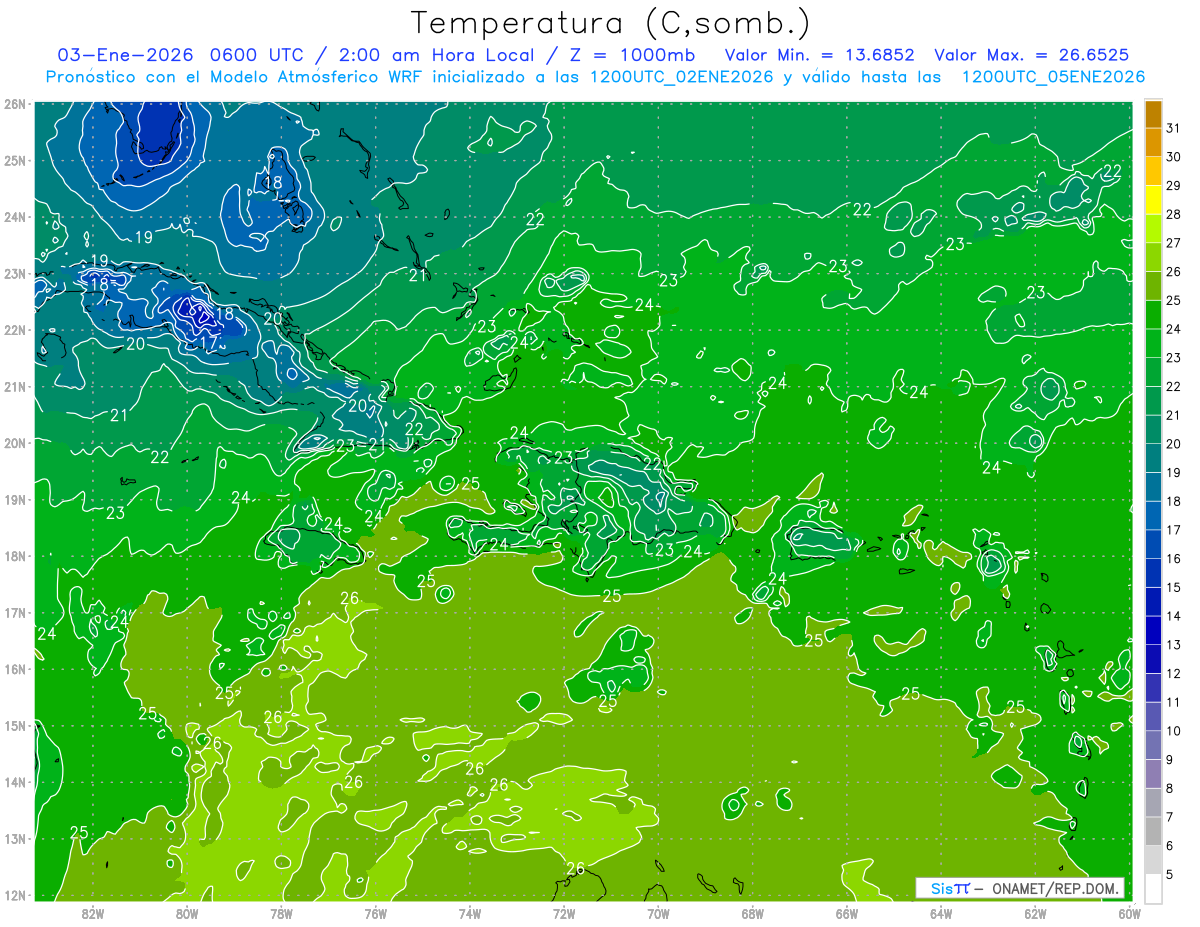
Task: Click the "Valor Min. = 13.6852" value
Action: point(819,54)
